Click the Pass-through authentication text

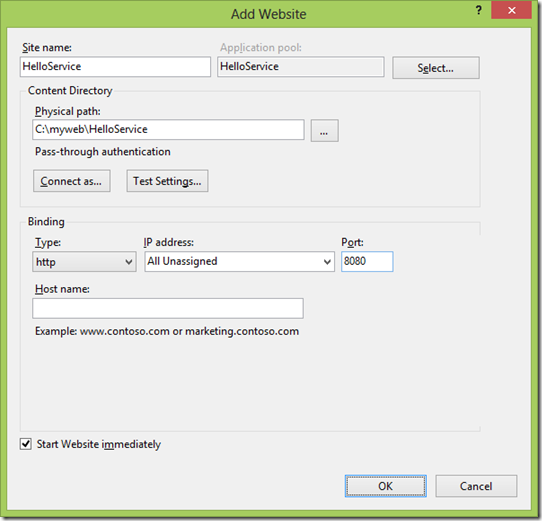103,152
